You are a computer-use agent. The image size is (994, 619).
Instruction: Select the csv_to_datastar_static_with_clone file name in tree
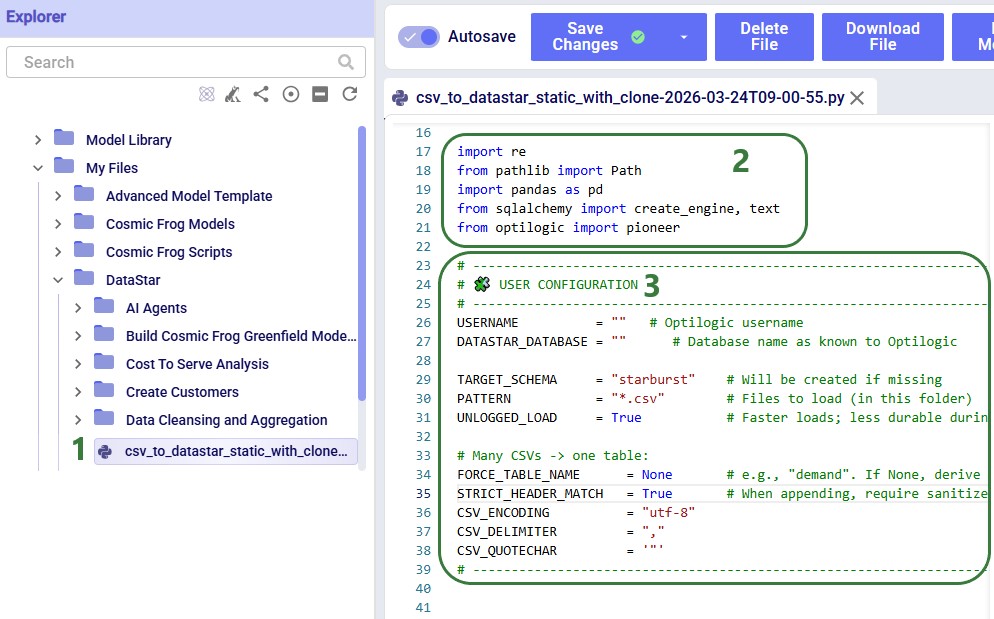click(x=236, y=451)
